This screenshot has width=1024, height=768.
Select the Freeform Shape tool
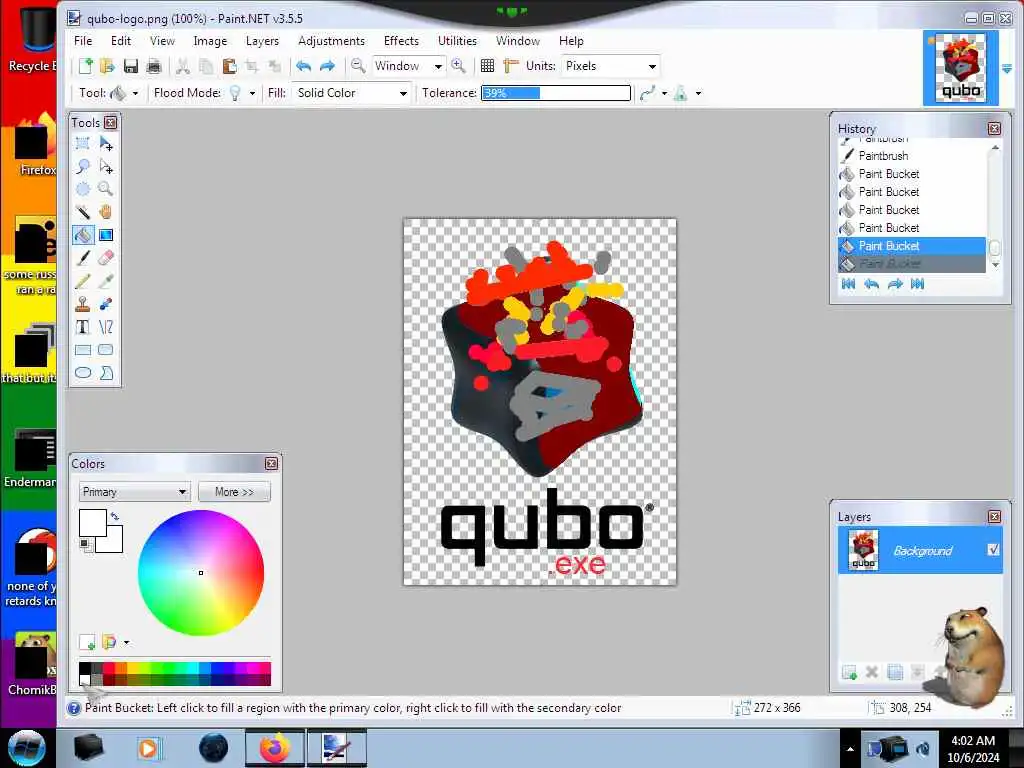click(x=106, y=373)
